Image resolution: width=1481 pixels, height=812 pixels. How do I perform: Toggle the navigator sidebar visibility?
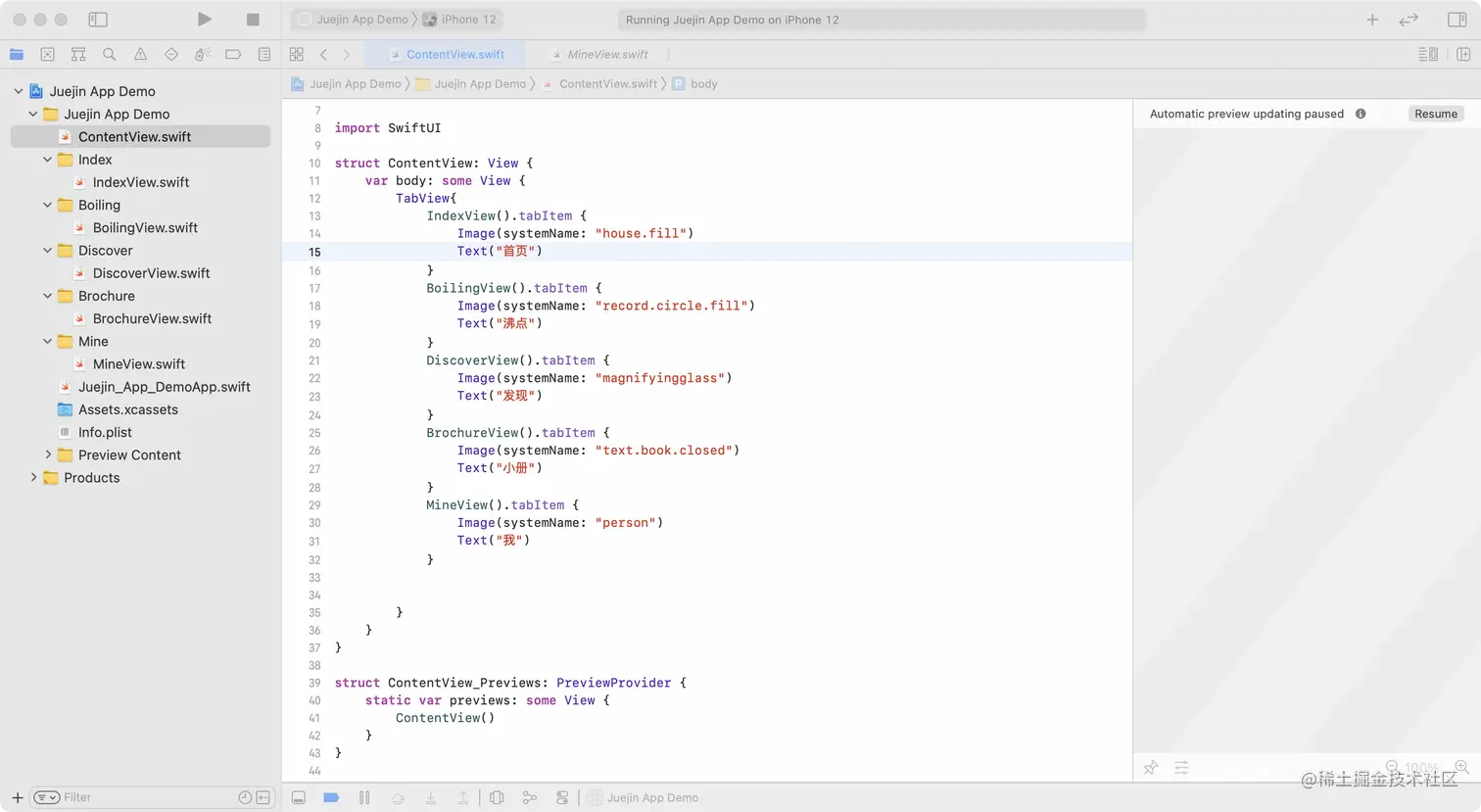(98, 20)
